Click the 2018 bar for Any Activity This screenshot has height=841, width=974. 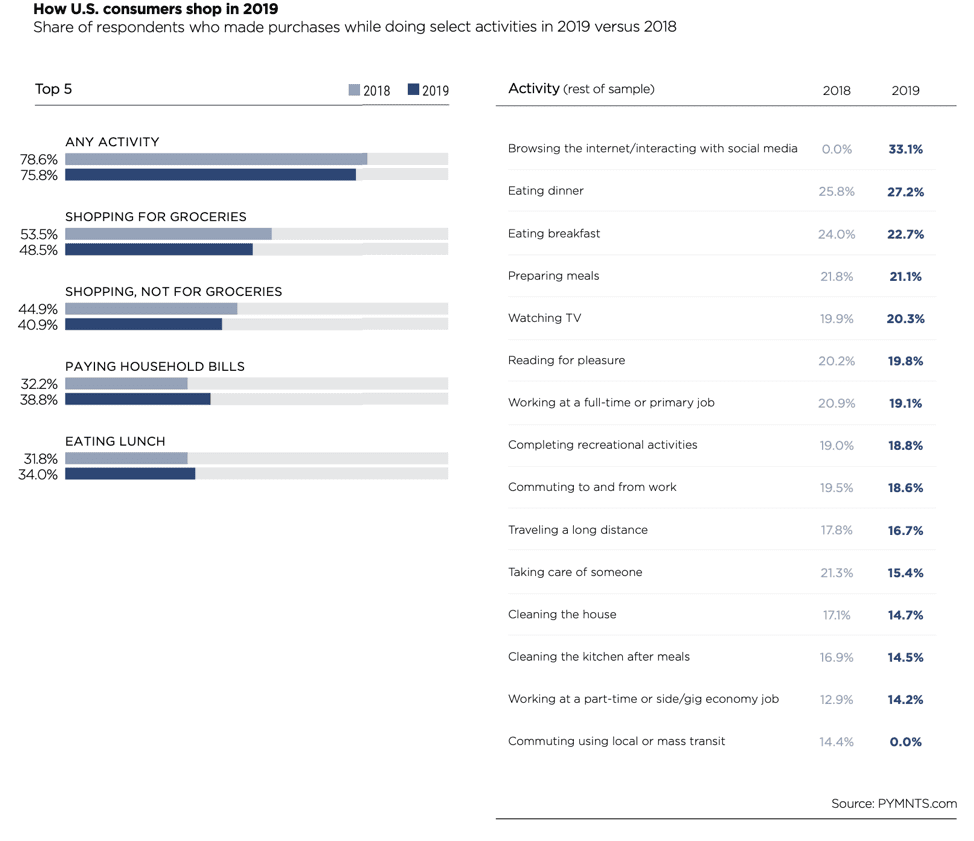(x=216, y=159)
